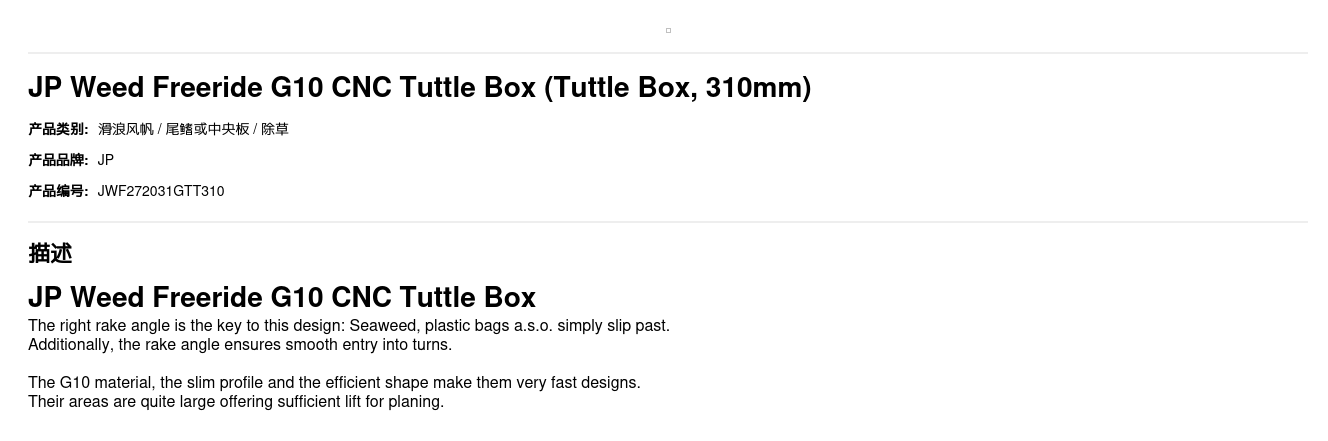Viewport: 1328px width, 441px height.
Task: Click the description subheading under 描述
Action: [x=282, y=297]
